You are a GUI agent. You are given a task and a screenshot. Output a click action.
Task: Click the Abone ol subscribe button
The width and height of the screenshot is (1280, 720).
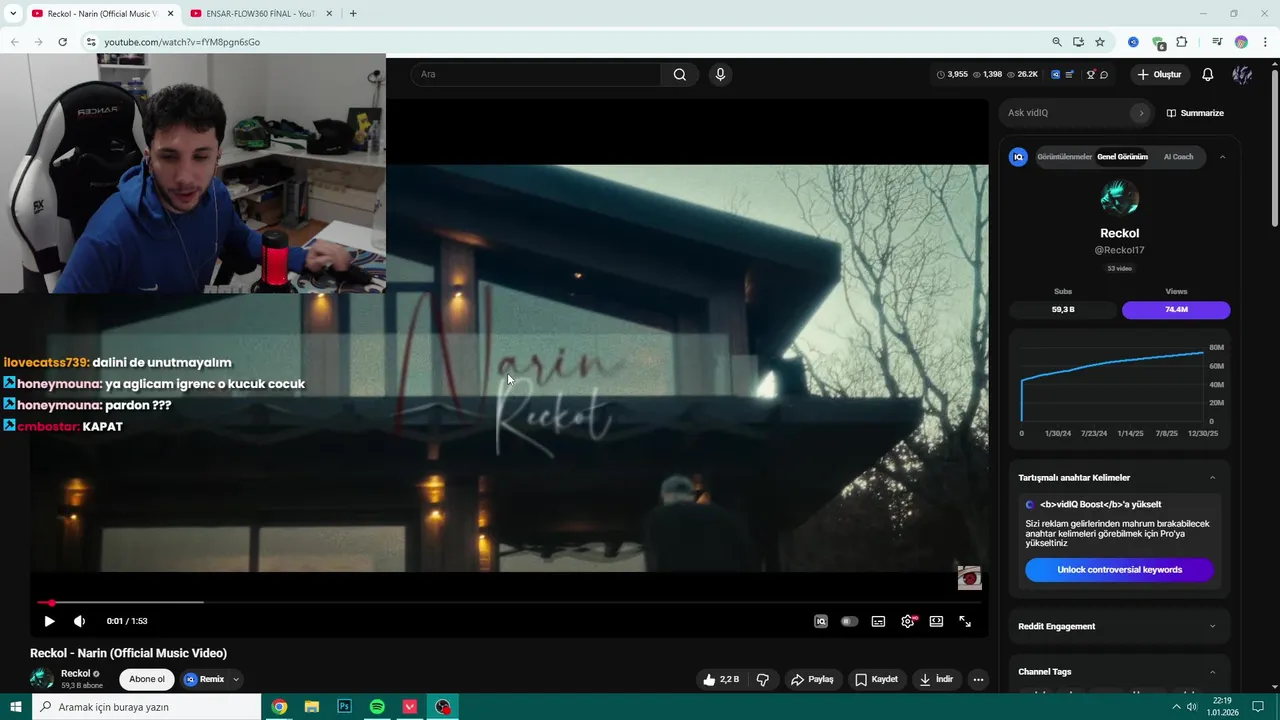(147, 679)
